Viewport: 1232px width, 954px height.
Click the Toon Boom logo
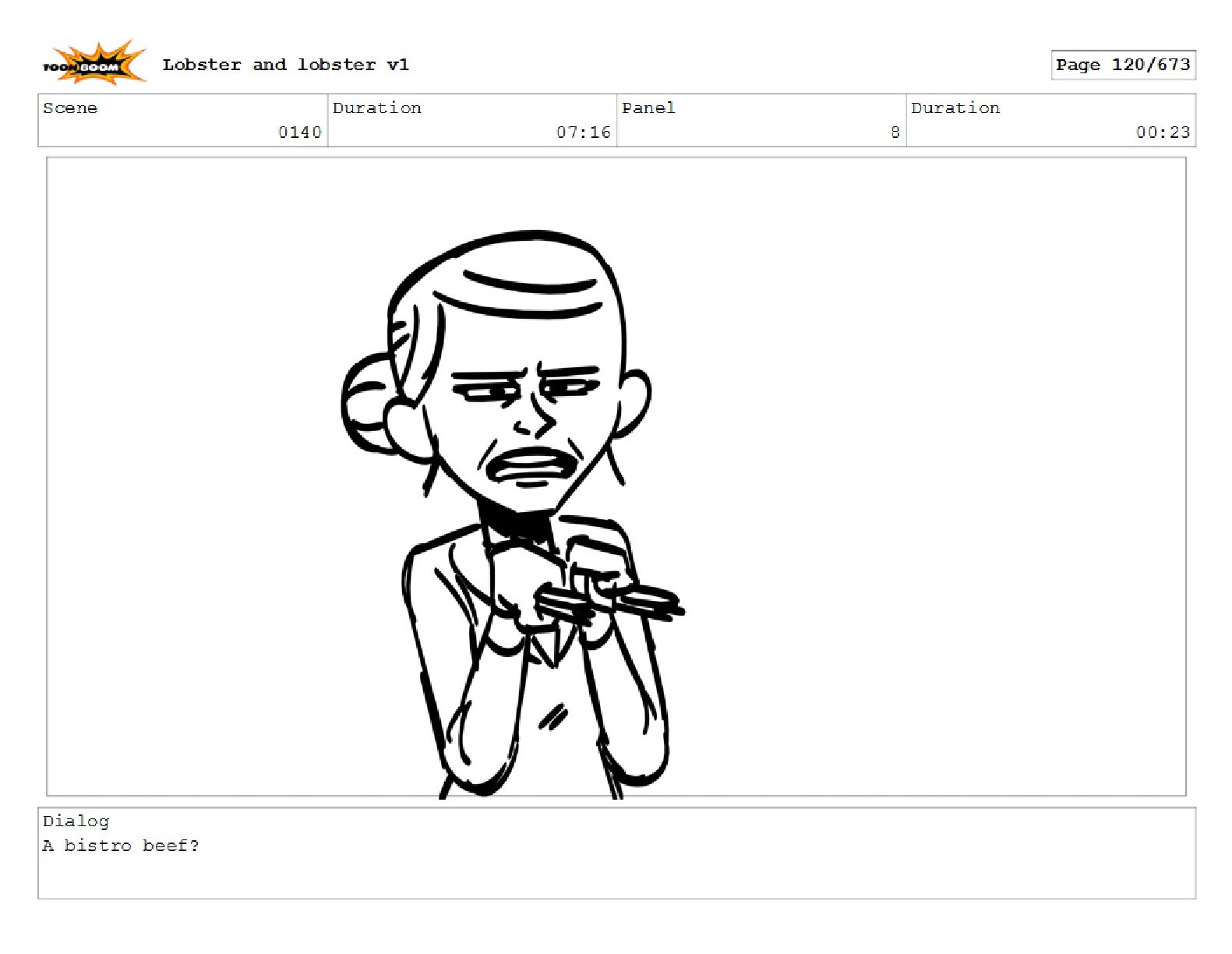[94, 64]
